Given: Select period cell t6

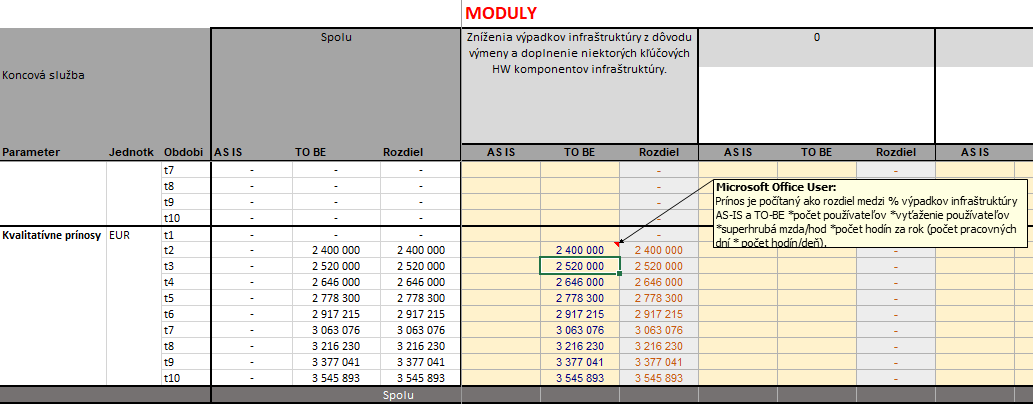Looking at the screenshot, I should tap(186, 314).
